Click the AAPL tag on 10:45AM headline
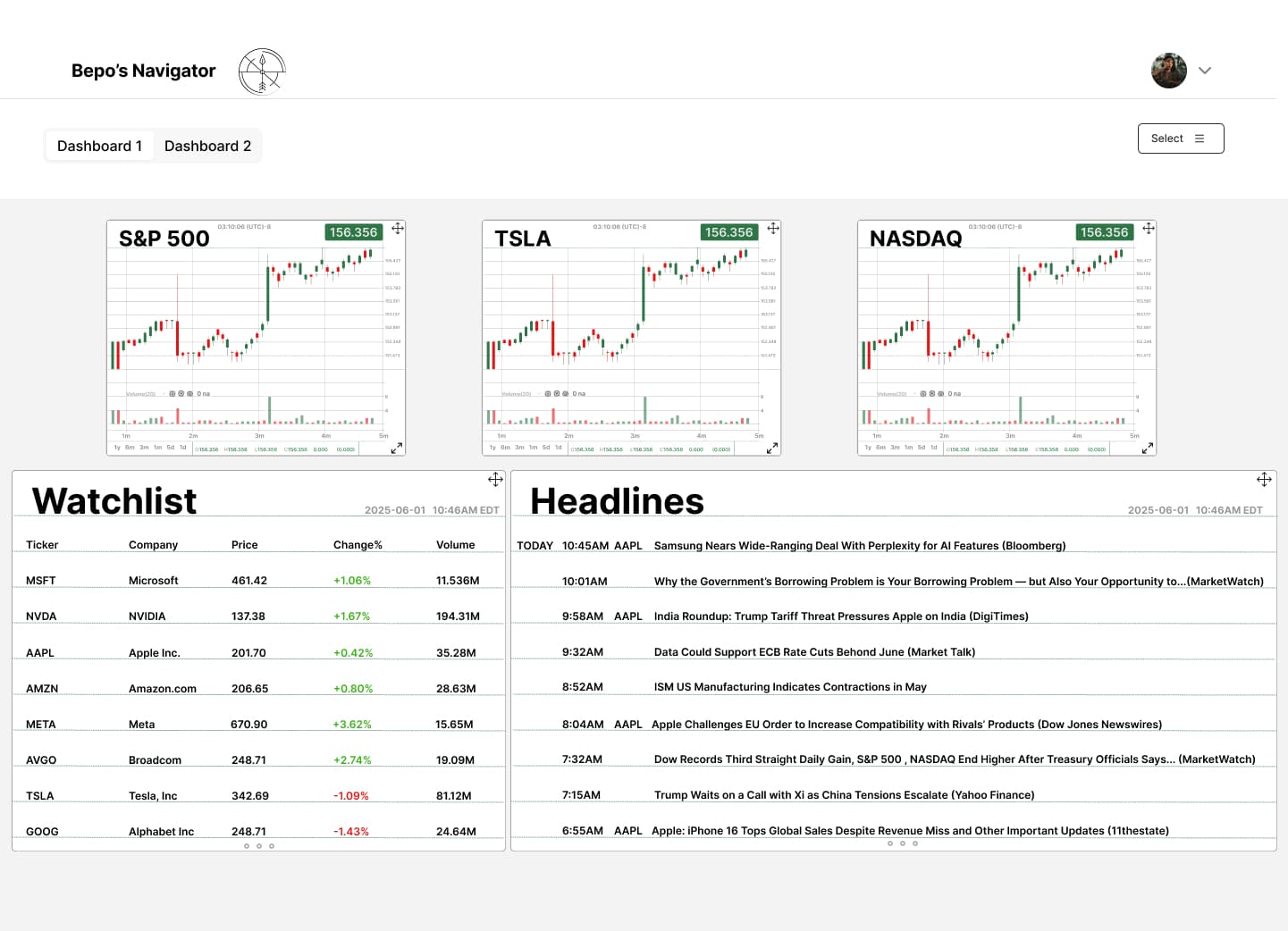 click(628, 546)
